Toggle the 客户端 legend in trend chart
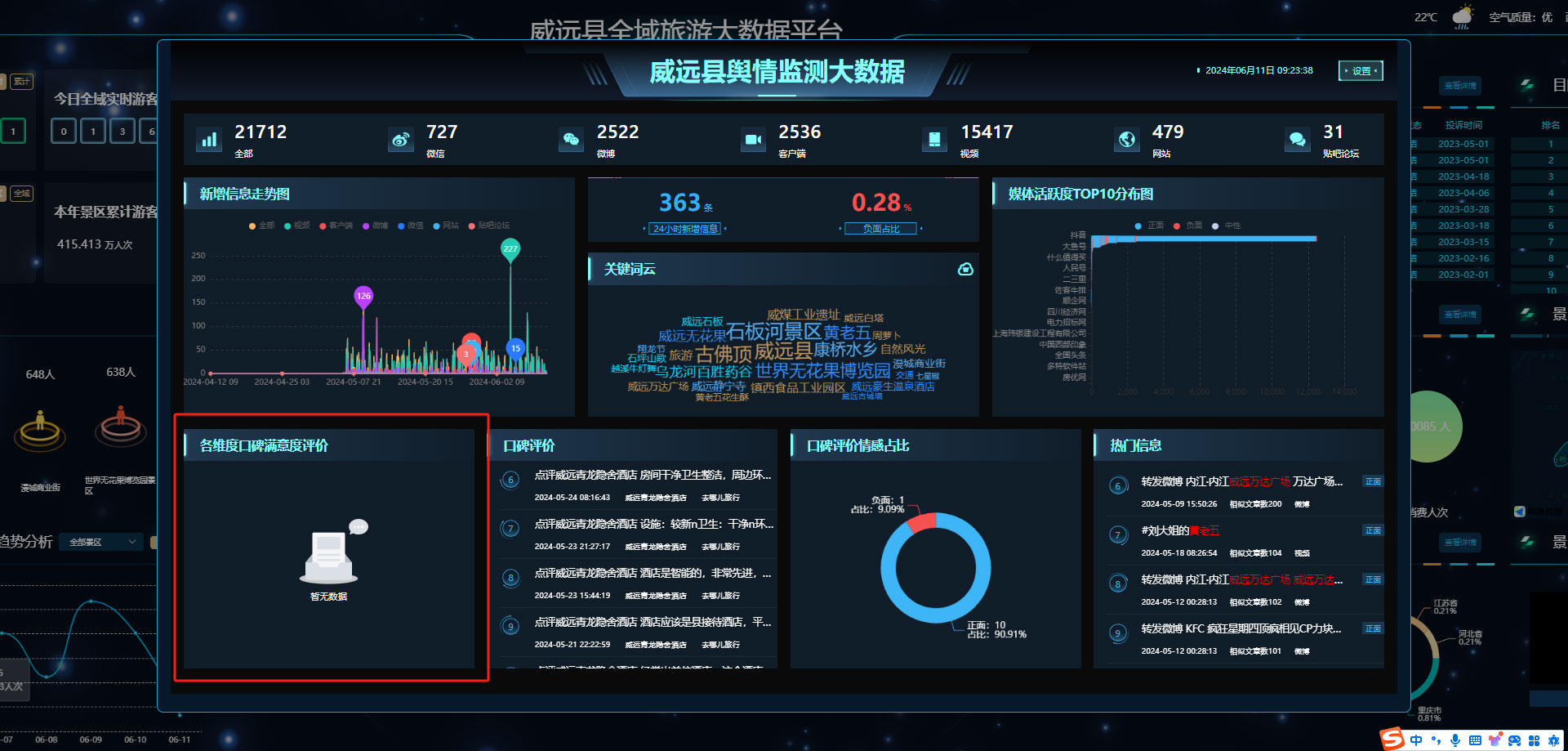 (336, 226)
